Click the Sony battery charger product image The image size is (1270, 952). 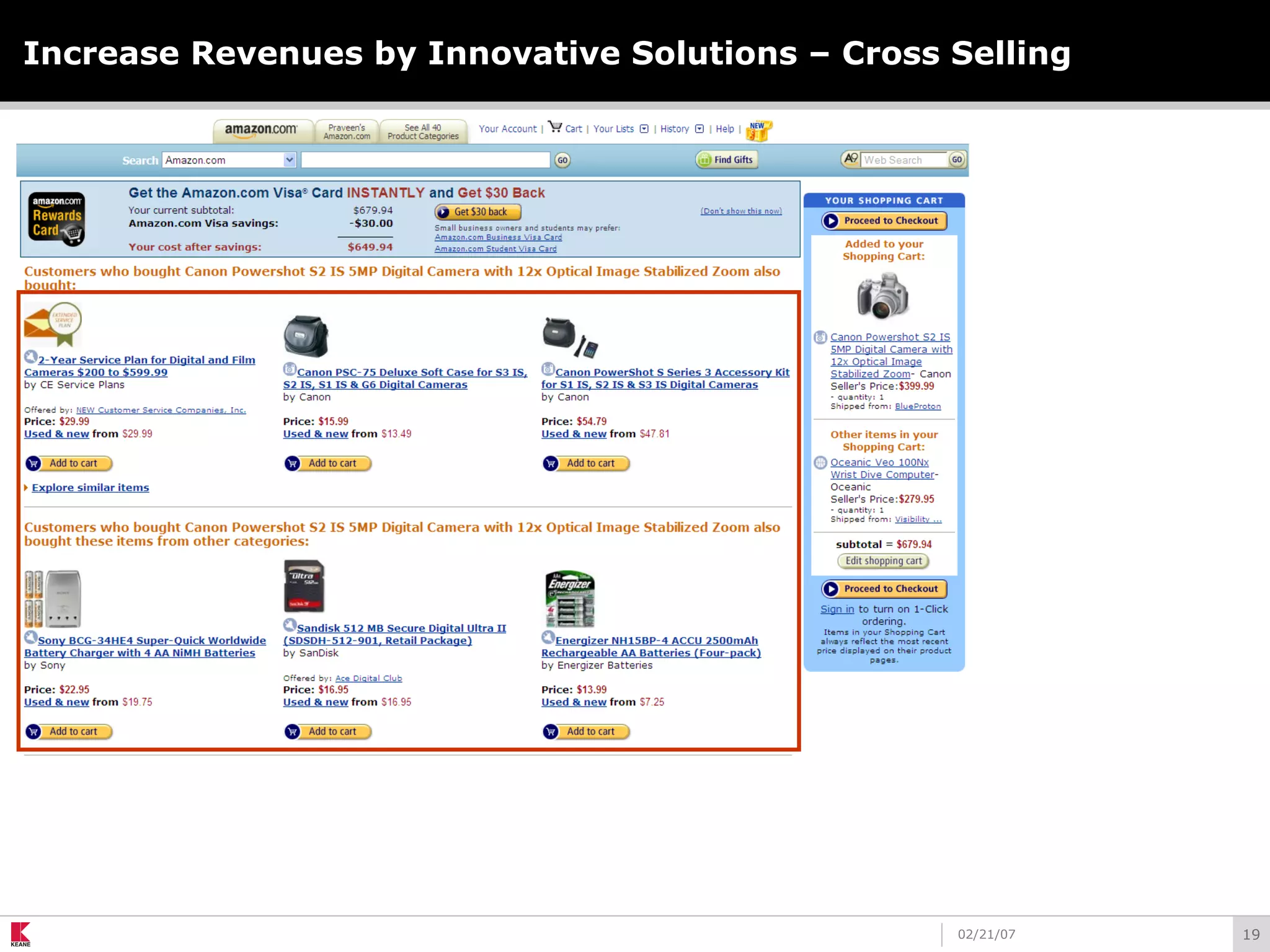pyautogui.click(x=53, y=599)
